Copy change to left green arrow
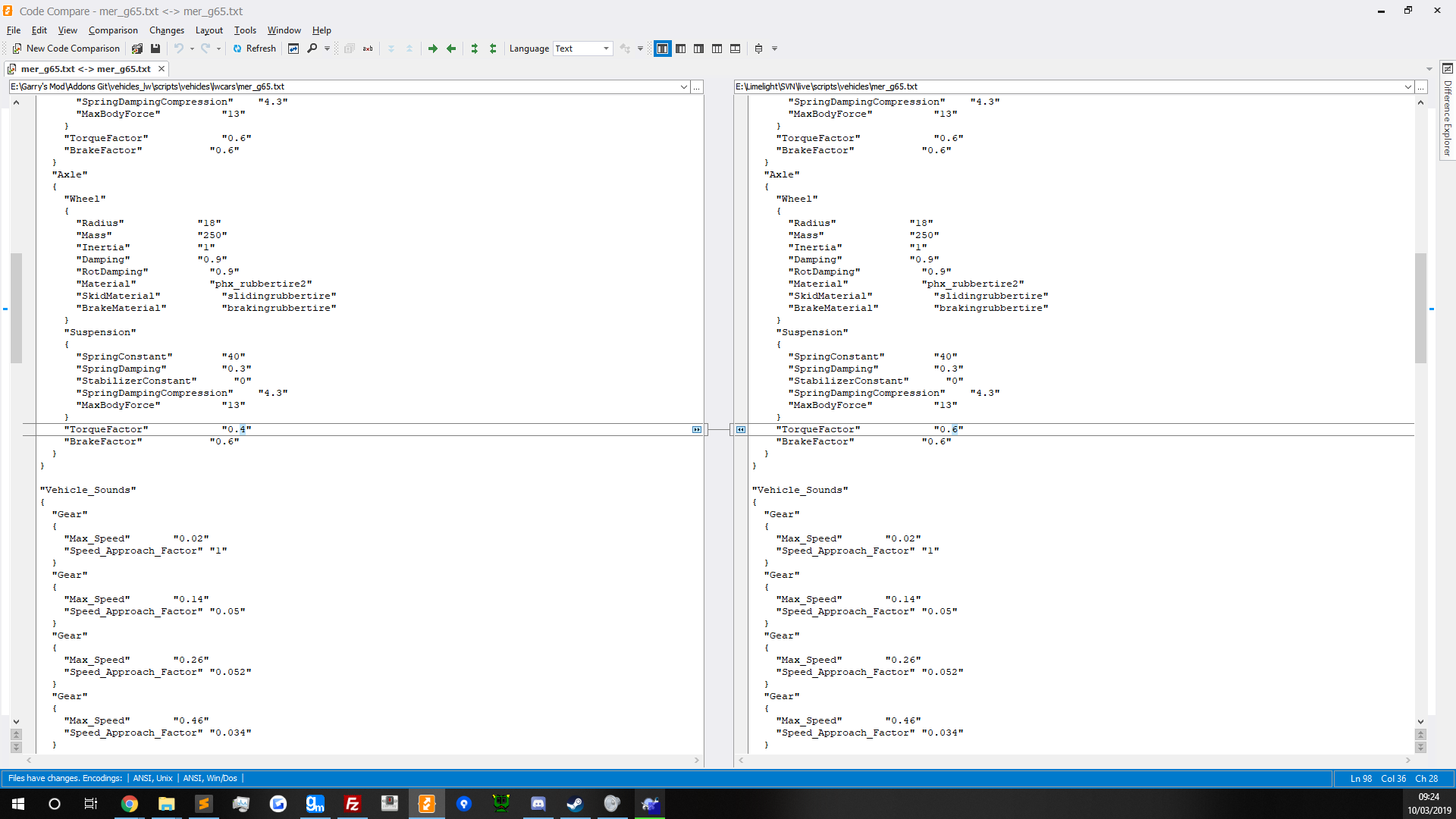 tap(451, 49)
